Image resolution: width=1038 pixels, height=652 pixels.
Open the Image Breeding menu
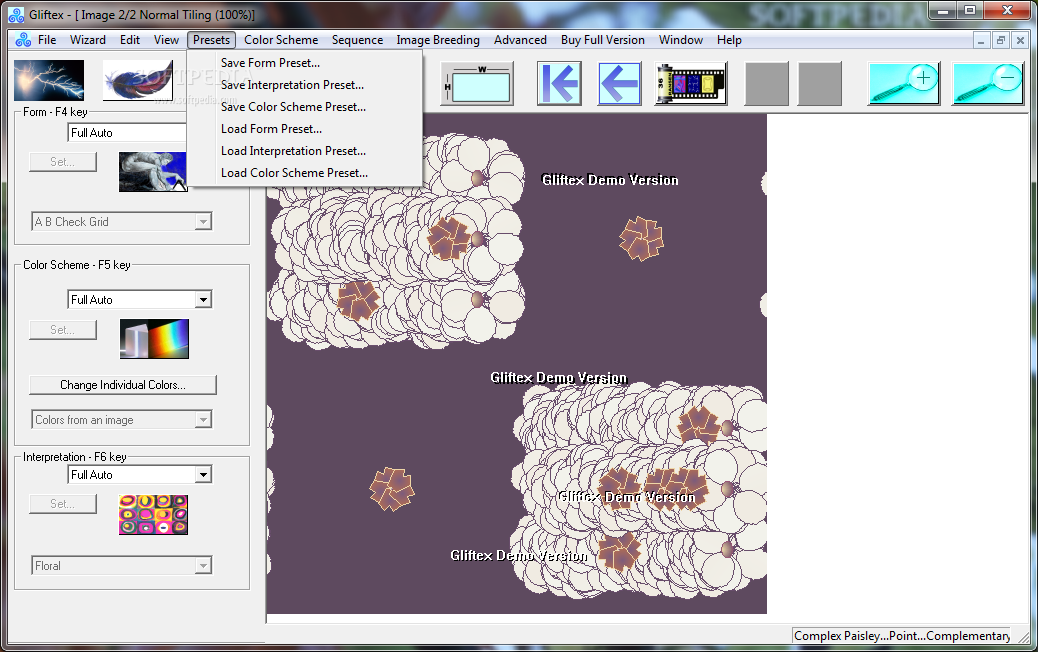point(438,40)
